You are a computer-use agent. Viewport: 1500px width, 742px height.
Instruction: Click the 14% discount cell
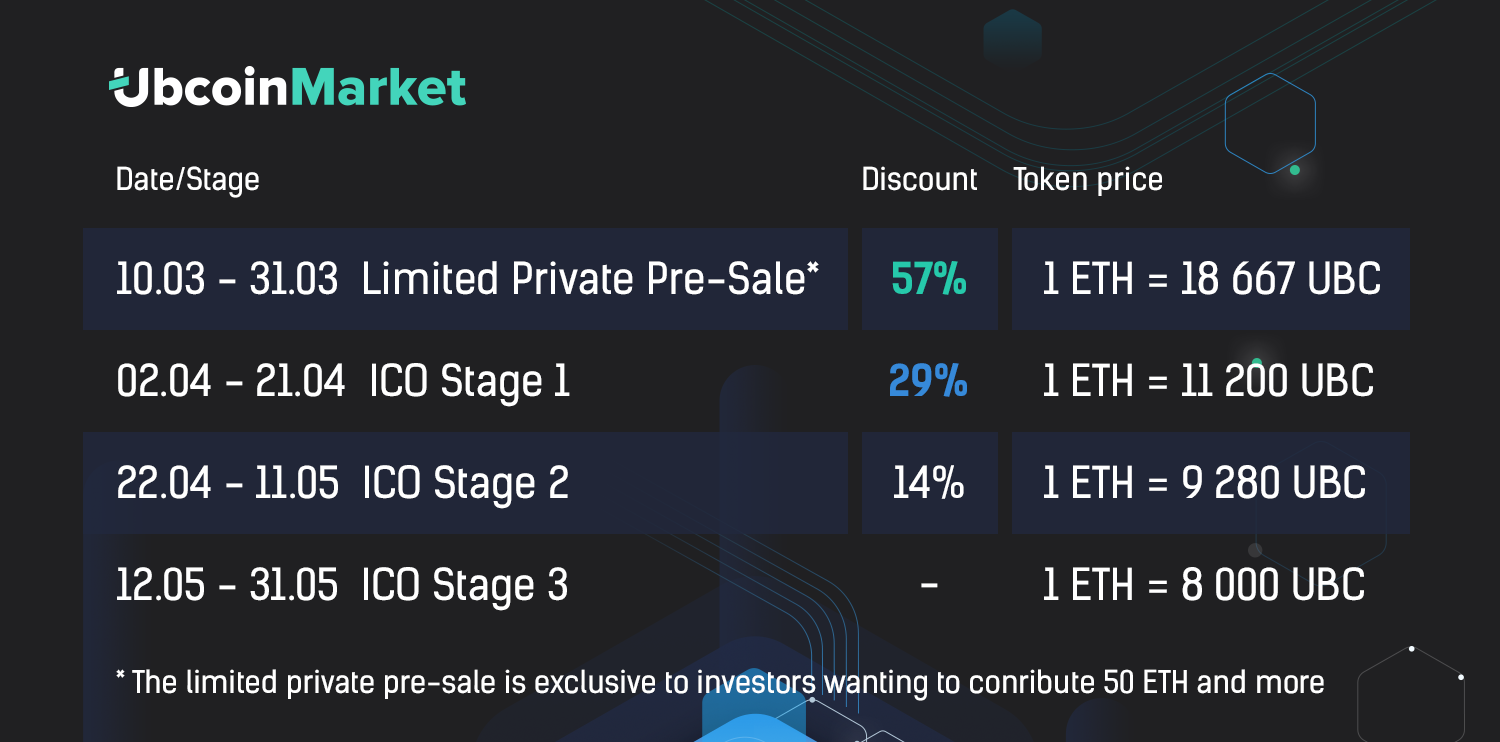coord(930,483)
